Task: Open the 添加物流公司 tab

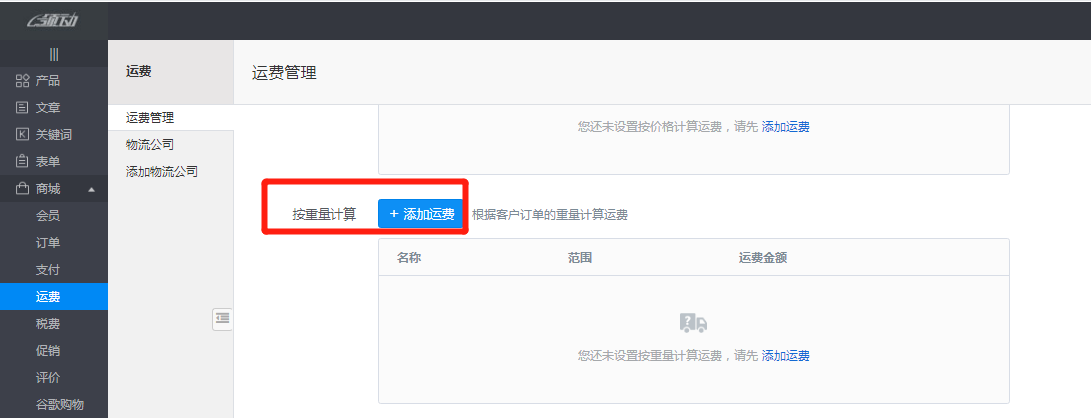Action: click(x=162, y=172)
